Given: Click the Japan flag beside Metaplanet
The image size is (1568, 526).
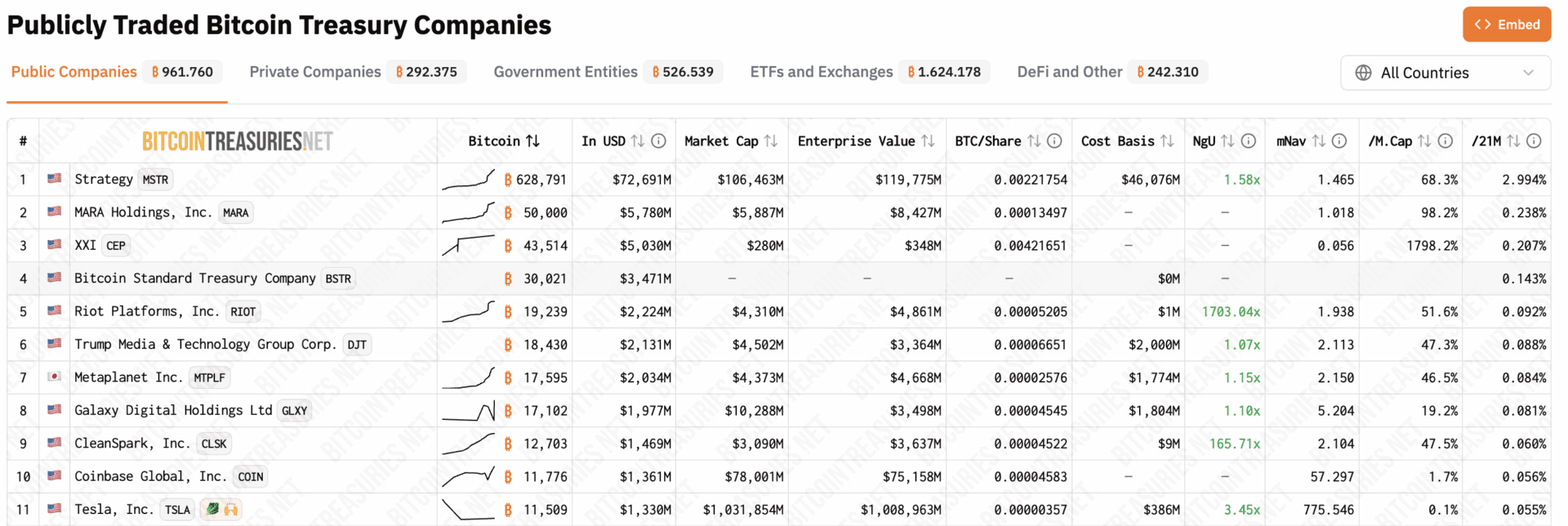Looking at the screenshot, I should pyautogui.click(x=55, y=377).
